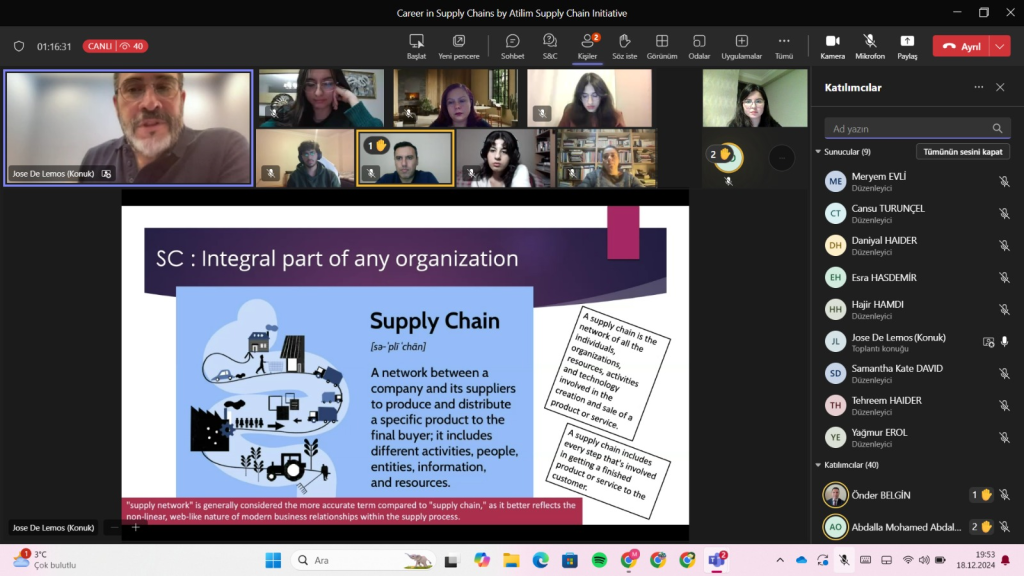Image resolution: width=1024 pixels, height=576 pixels.
Task: Open the Görünüm view menu
Action: (x=661, y=46)
